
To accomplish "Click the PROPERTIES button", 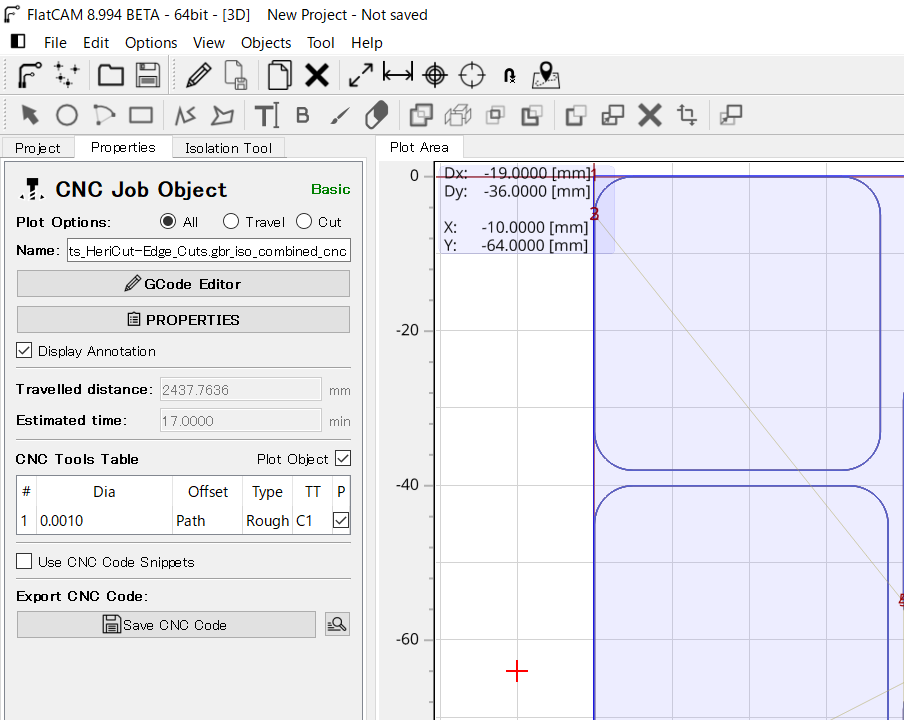I will 183,319.
